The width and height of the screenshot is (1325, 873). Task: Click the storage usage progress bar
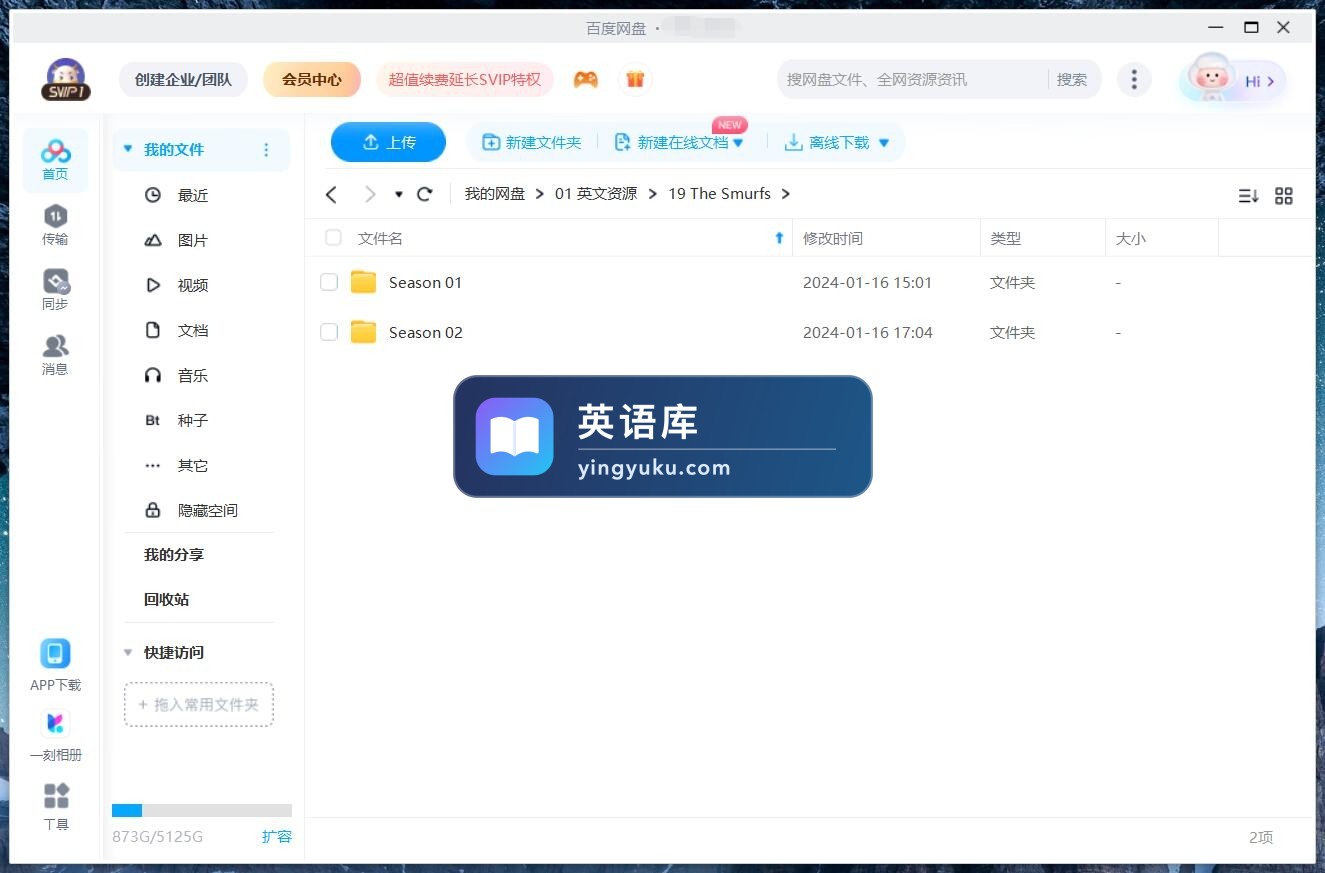pyautogui.click(x=202, y=810)
